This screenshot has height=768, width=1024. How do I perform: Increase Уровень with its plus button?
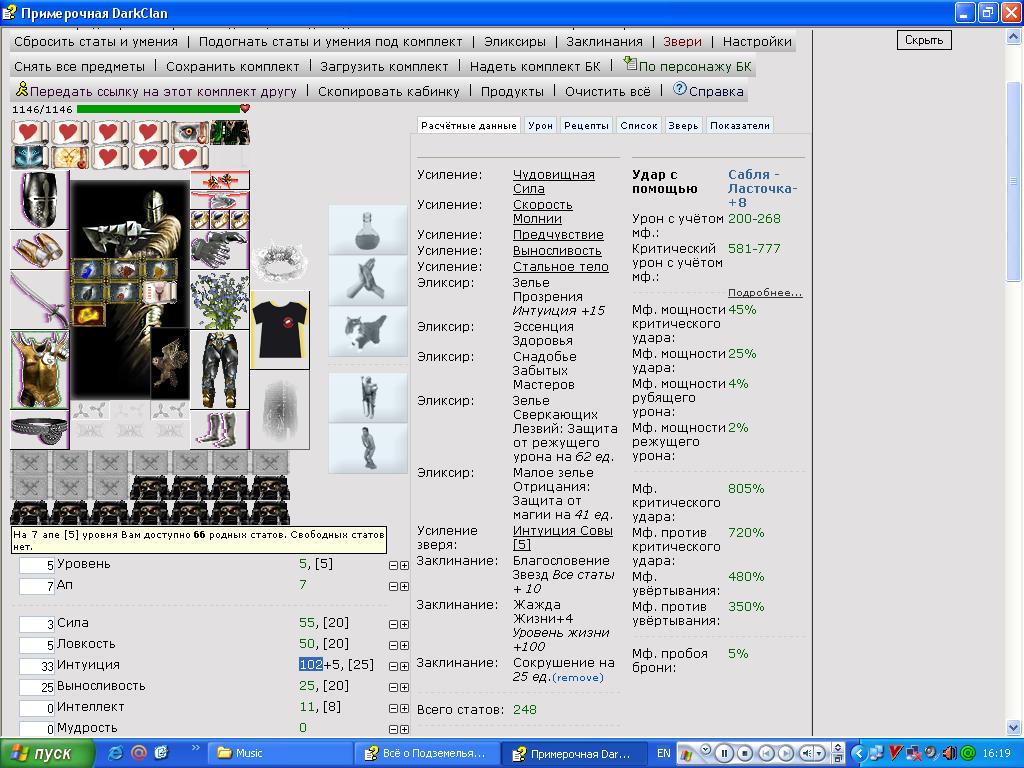(x=404, y=566)
